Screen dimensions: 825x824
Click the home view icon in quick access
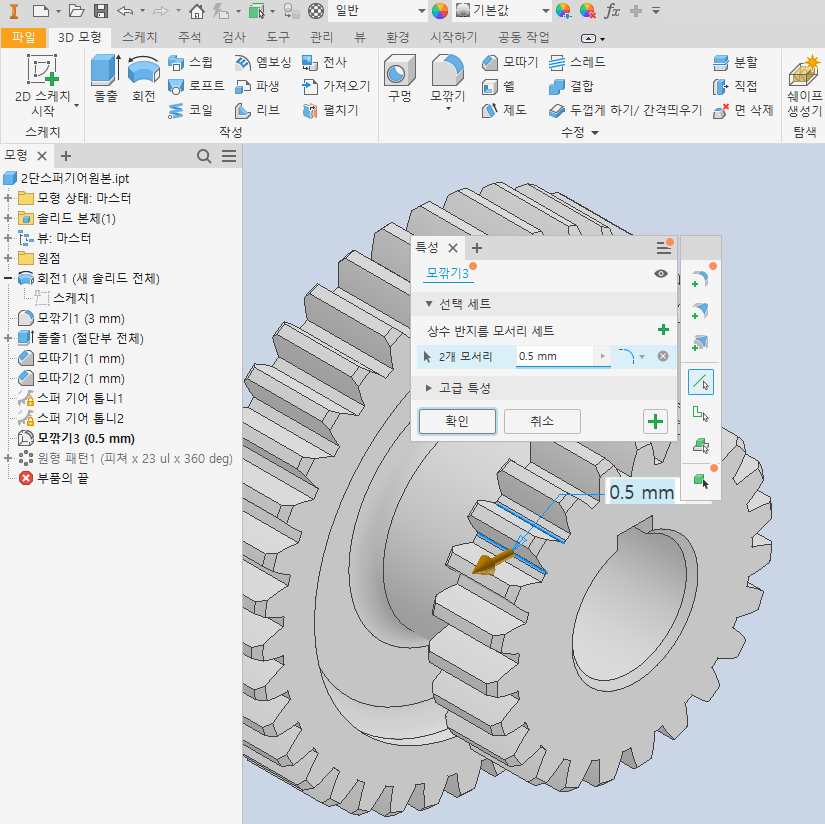pos(197,11)
